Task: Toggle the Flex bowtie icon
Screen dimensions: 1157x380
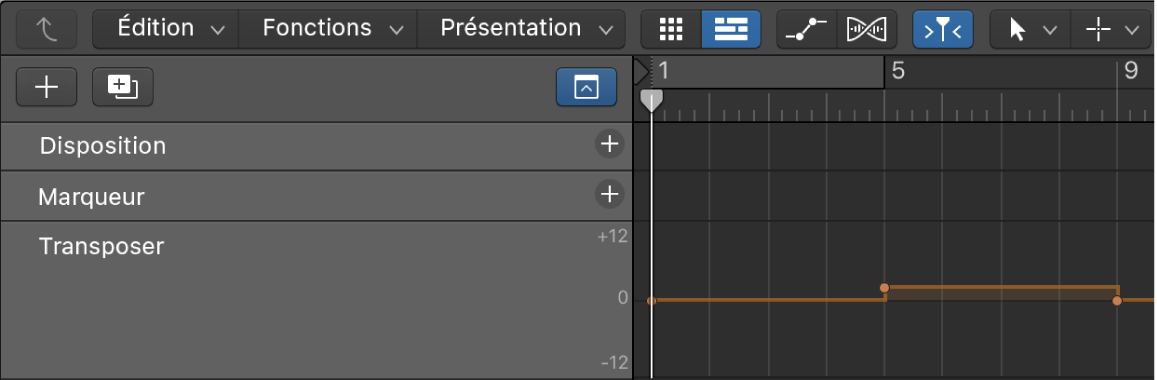Action: point(867,30)
